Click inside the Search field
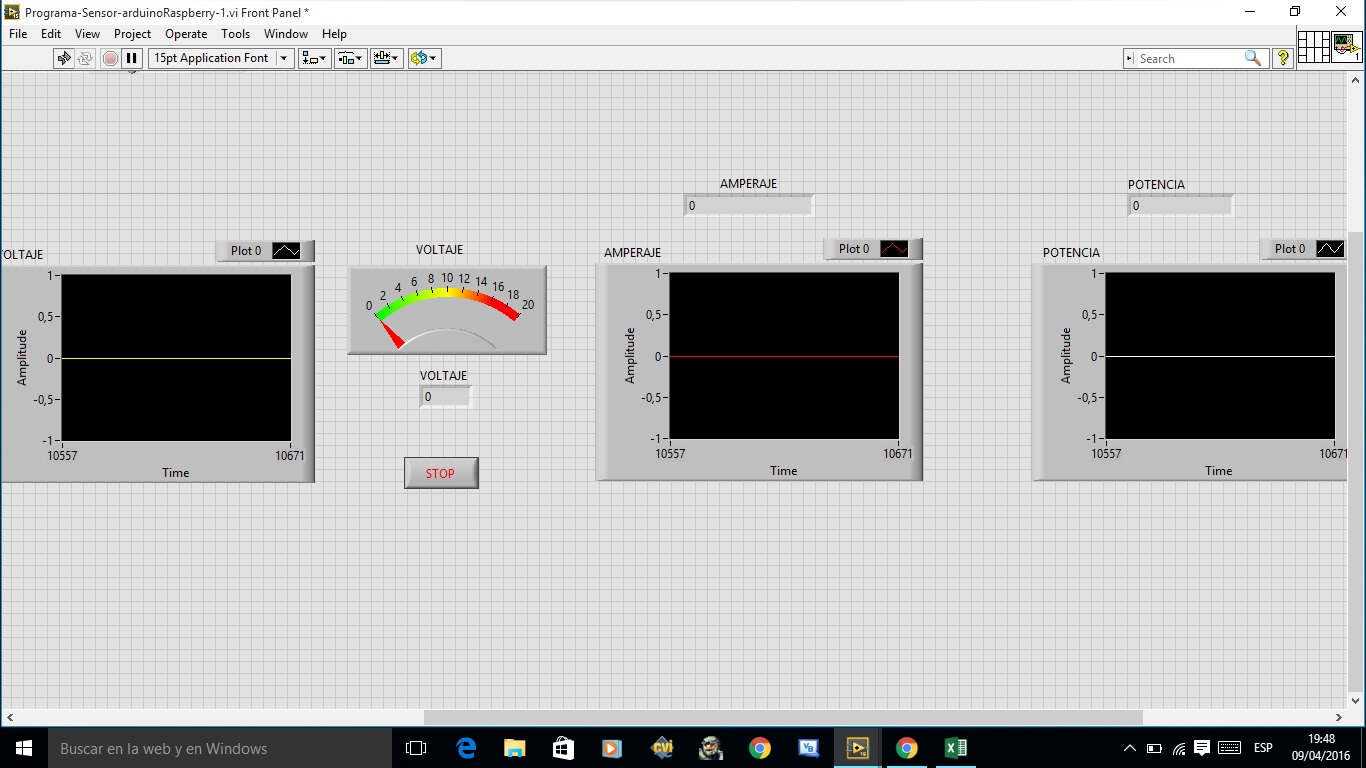Viewport: 1366px width, 768px height. click(1190, 58)
